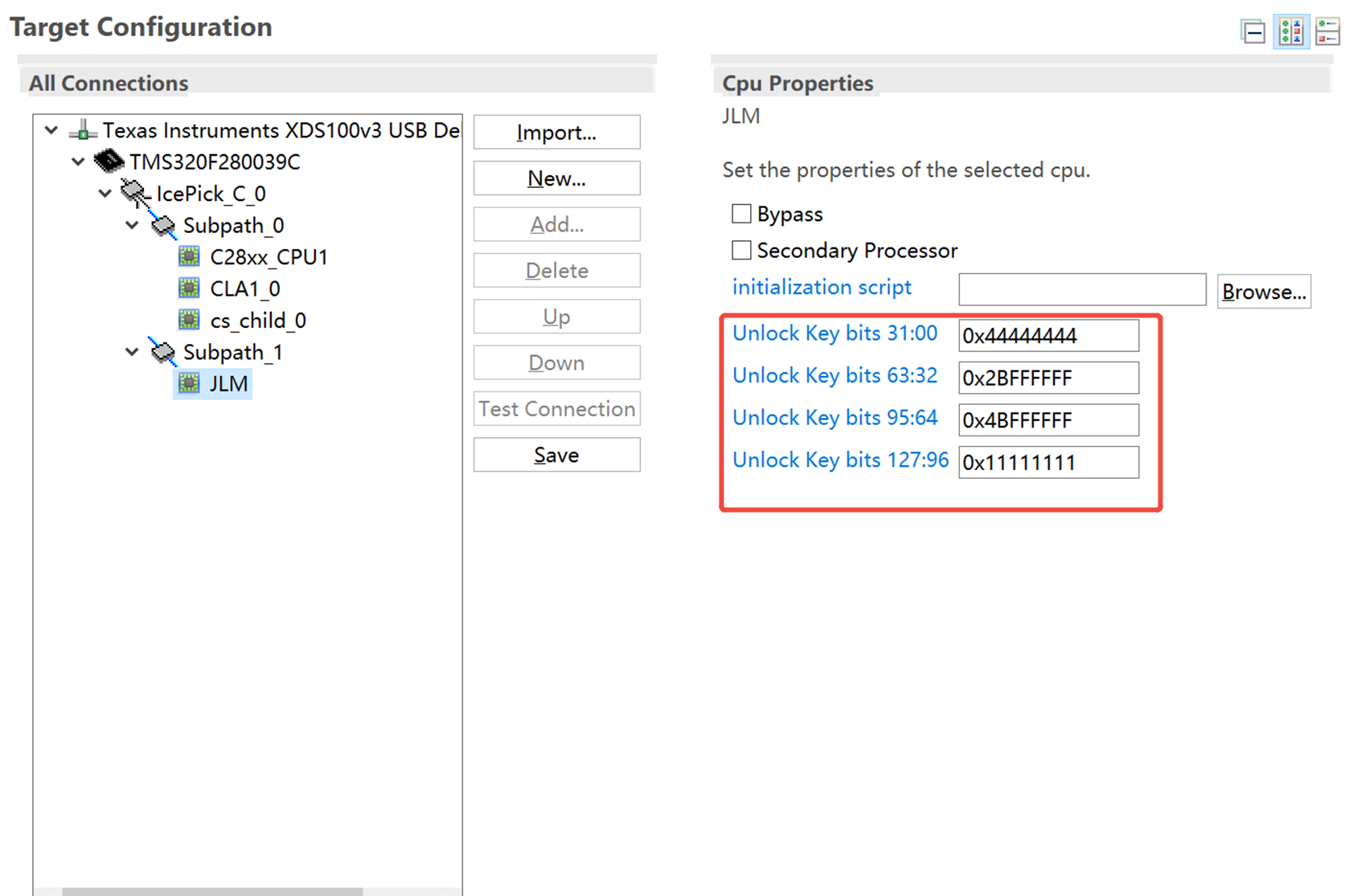This screenshot has height=896, width=1361.
Task: Click the field containing 0x4BFFFFFF
Action: [x=1048, y=419]
